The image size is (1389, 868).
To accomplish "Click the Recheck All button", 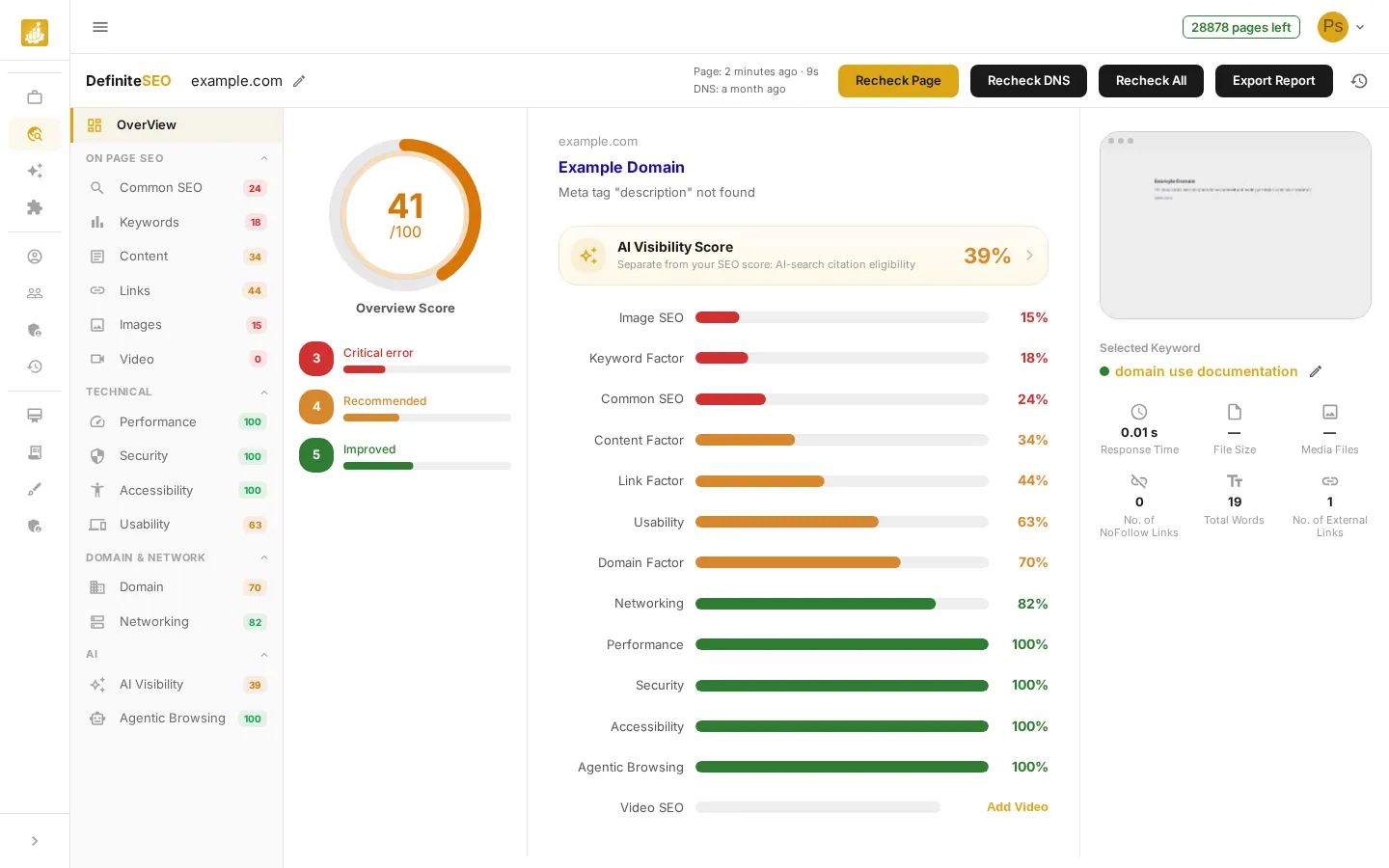I will click(x=1151, y=81).
